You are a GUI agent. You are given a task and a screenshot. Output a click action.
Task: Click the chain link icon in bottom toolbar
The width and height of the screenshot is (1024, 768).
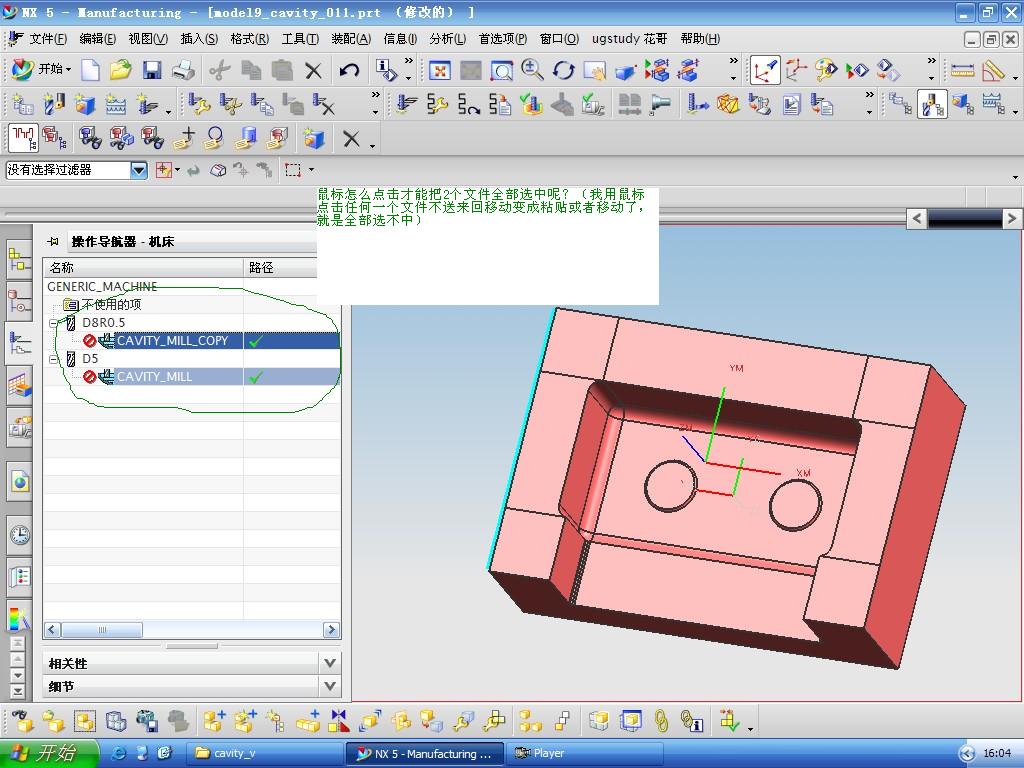[661, 721]
